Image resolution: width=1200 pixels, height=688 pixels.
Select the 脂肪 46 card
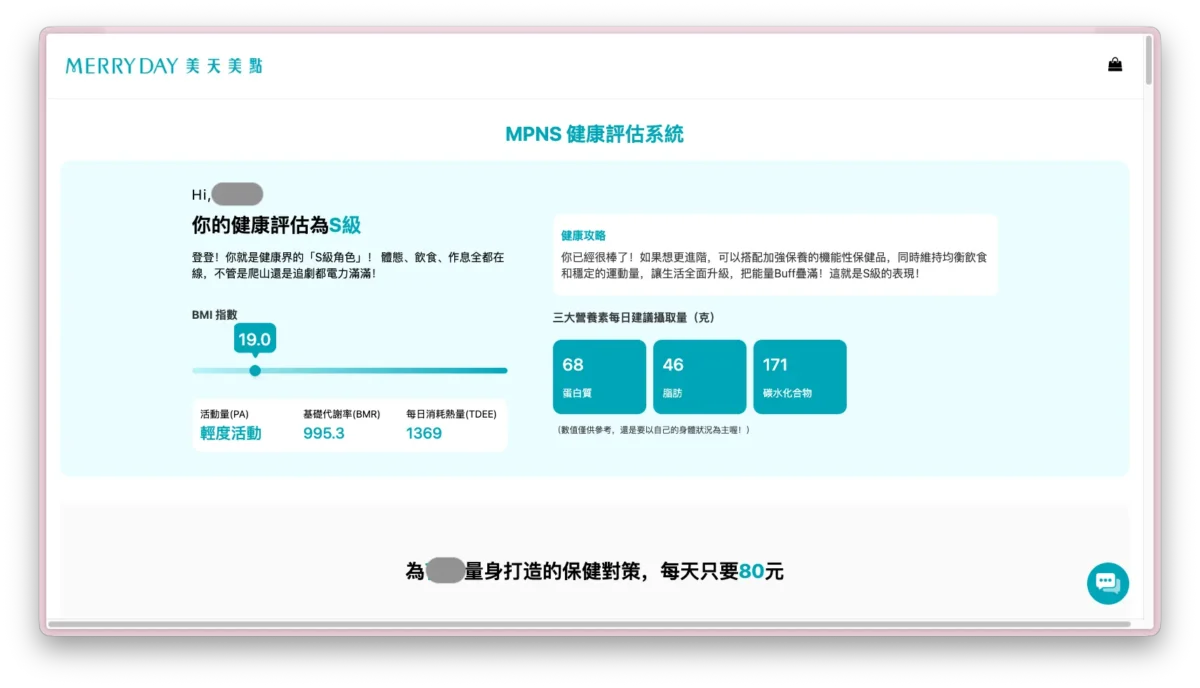(699, 377)
